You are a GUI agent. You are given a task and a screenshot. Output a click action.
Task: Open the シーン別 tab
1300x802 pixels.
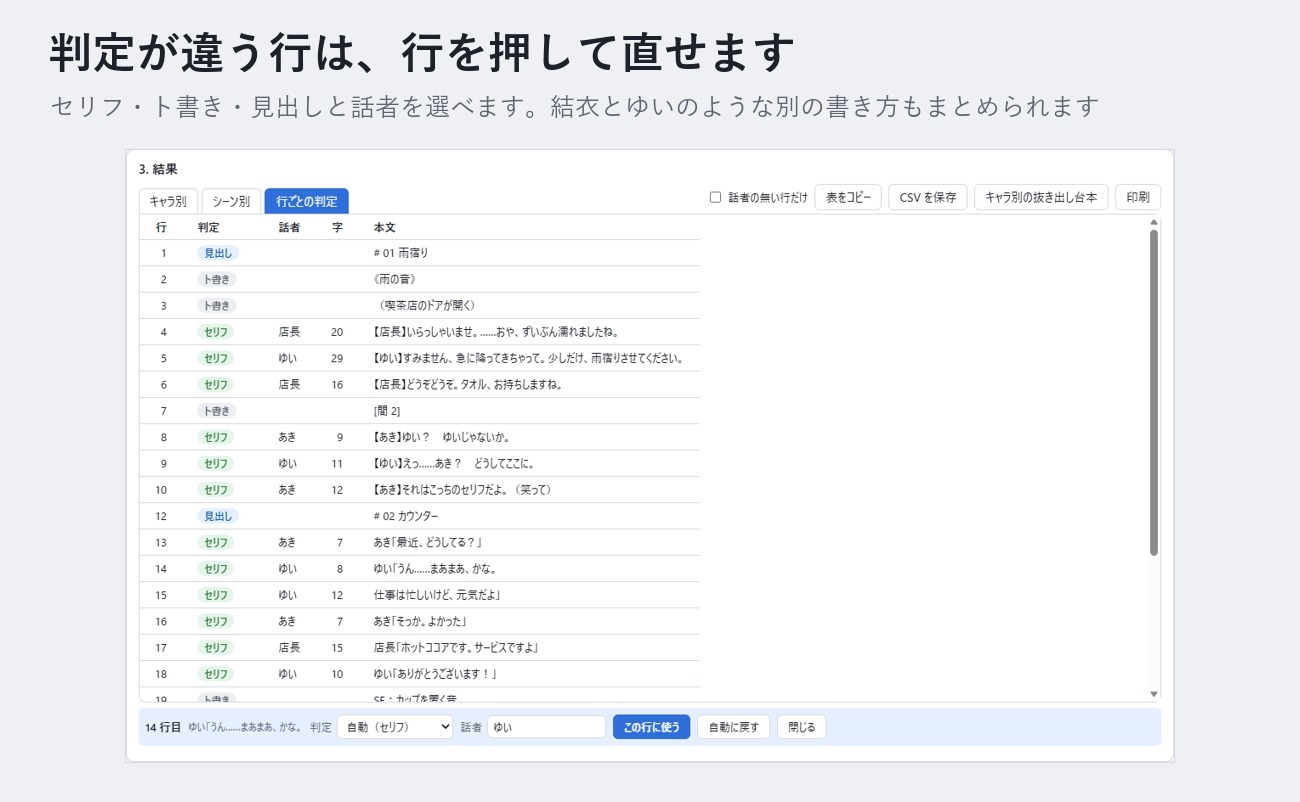point(231,201)
